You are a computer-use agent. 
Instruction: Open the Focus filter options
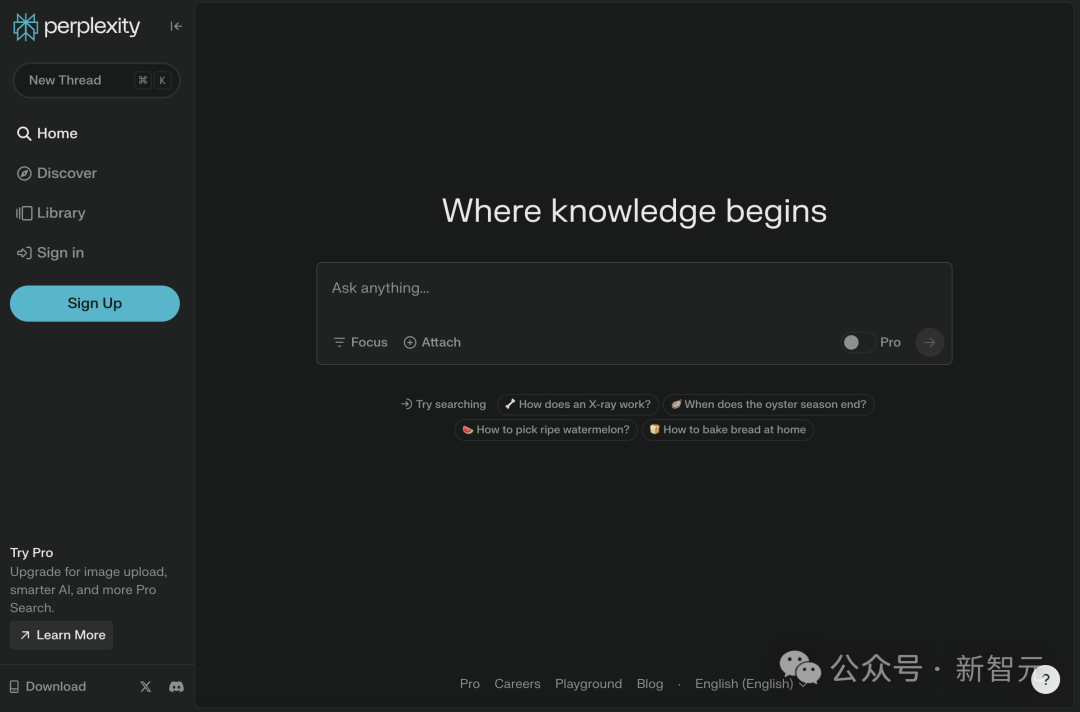pyautogui.click(x=360, y=342)
